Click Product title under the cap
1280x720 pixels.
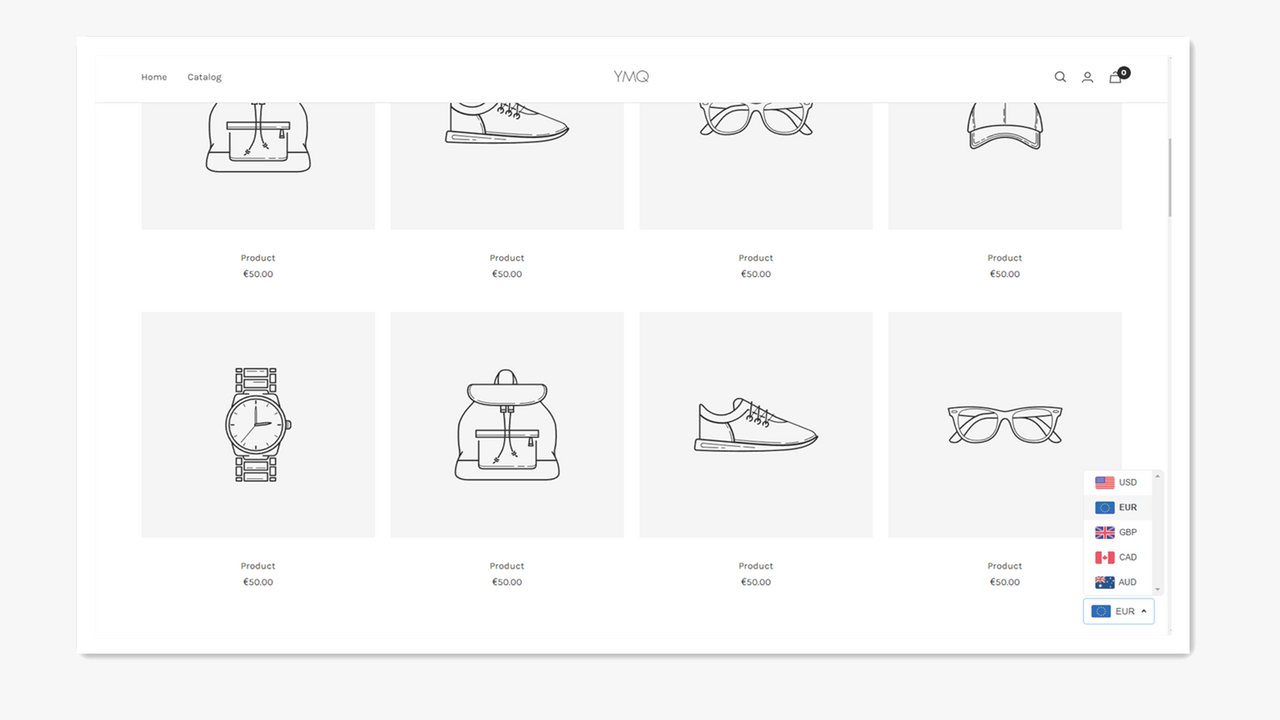(1005, 258)
